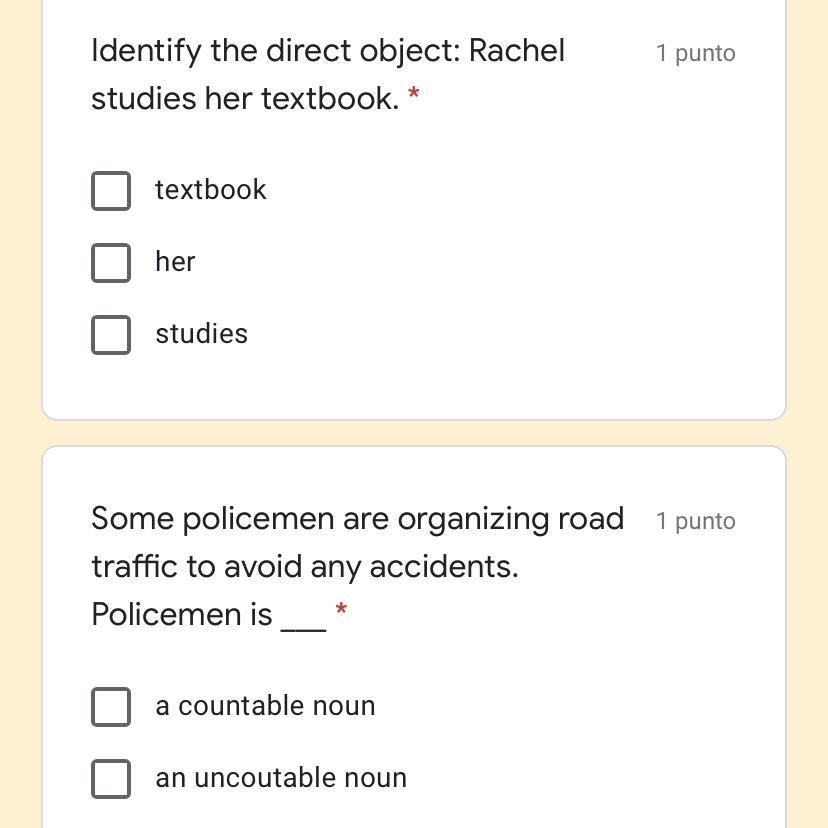This screenshot has height=828, width=828.
Task: Click the 'studies her textbook.' question line
Action: pyautogui.click(x=245, y=99)
